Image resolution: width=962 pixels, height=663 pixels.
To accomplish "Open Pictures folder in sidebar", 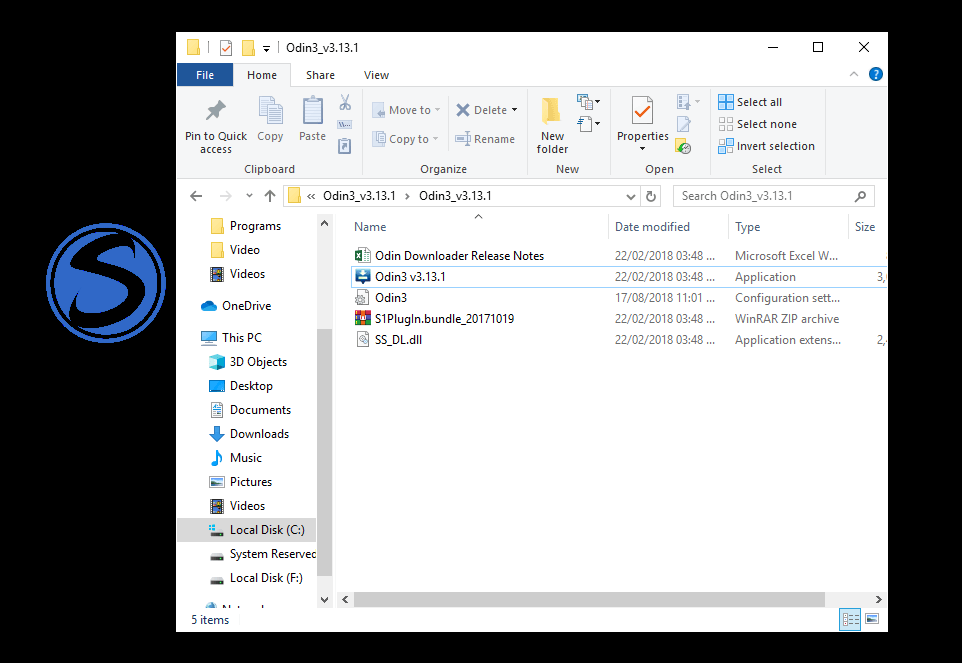I will coord(240,481).
